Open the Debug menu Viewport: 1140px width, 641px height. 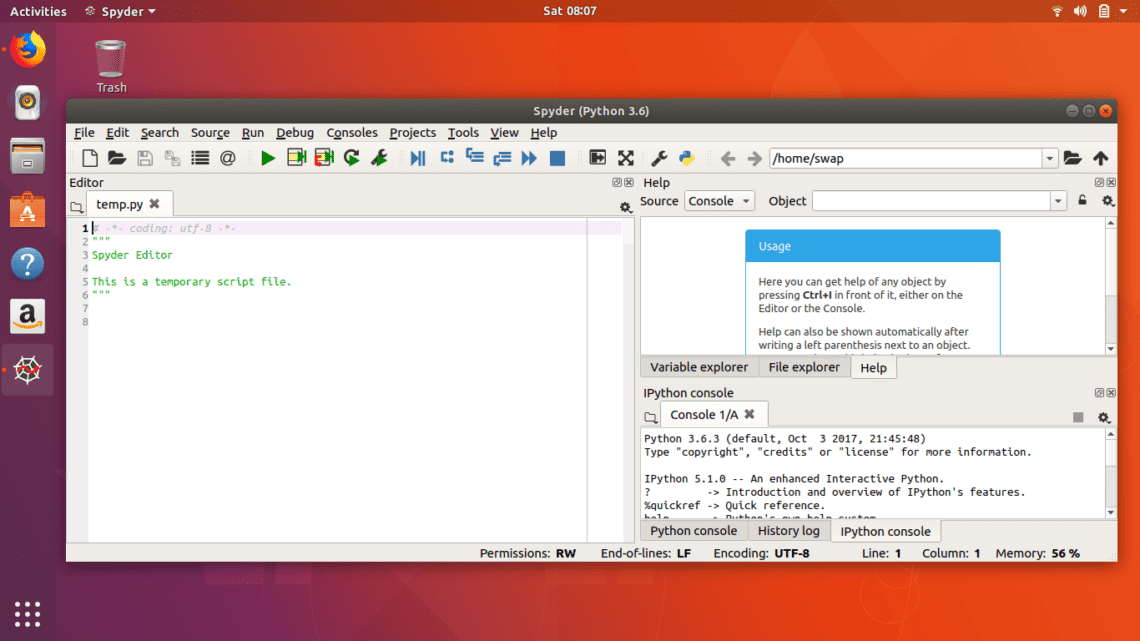click(x=295, y=132)
